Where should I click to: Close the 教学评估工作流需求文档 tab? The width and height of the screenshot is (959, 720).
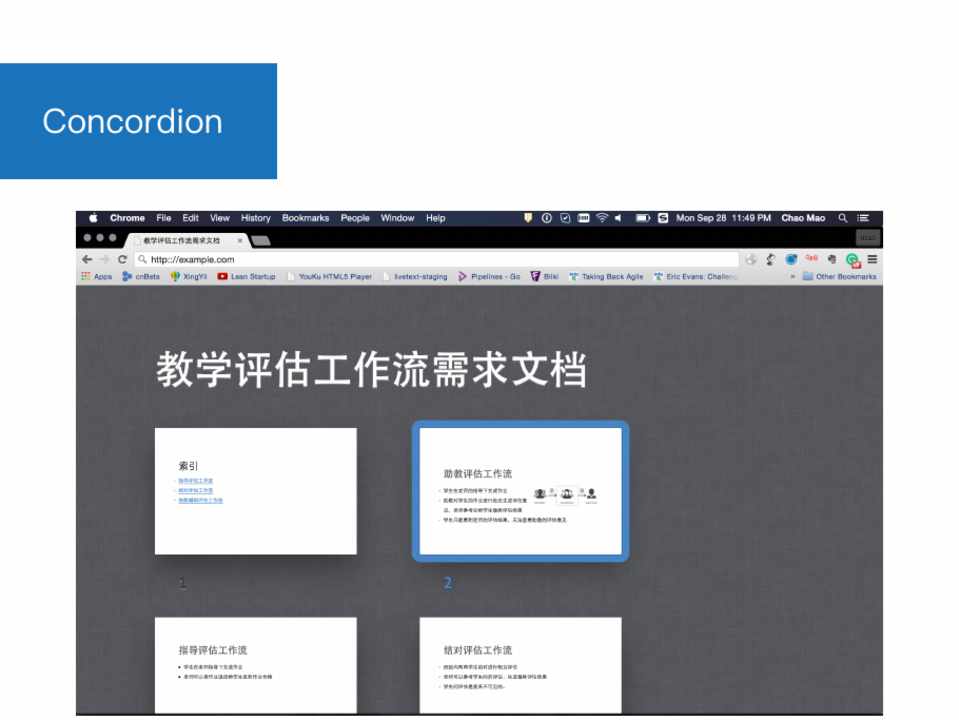pos(240,241)
